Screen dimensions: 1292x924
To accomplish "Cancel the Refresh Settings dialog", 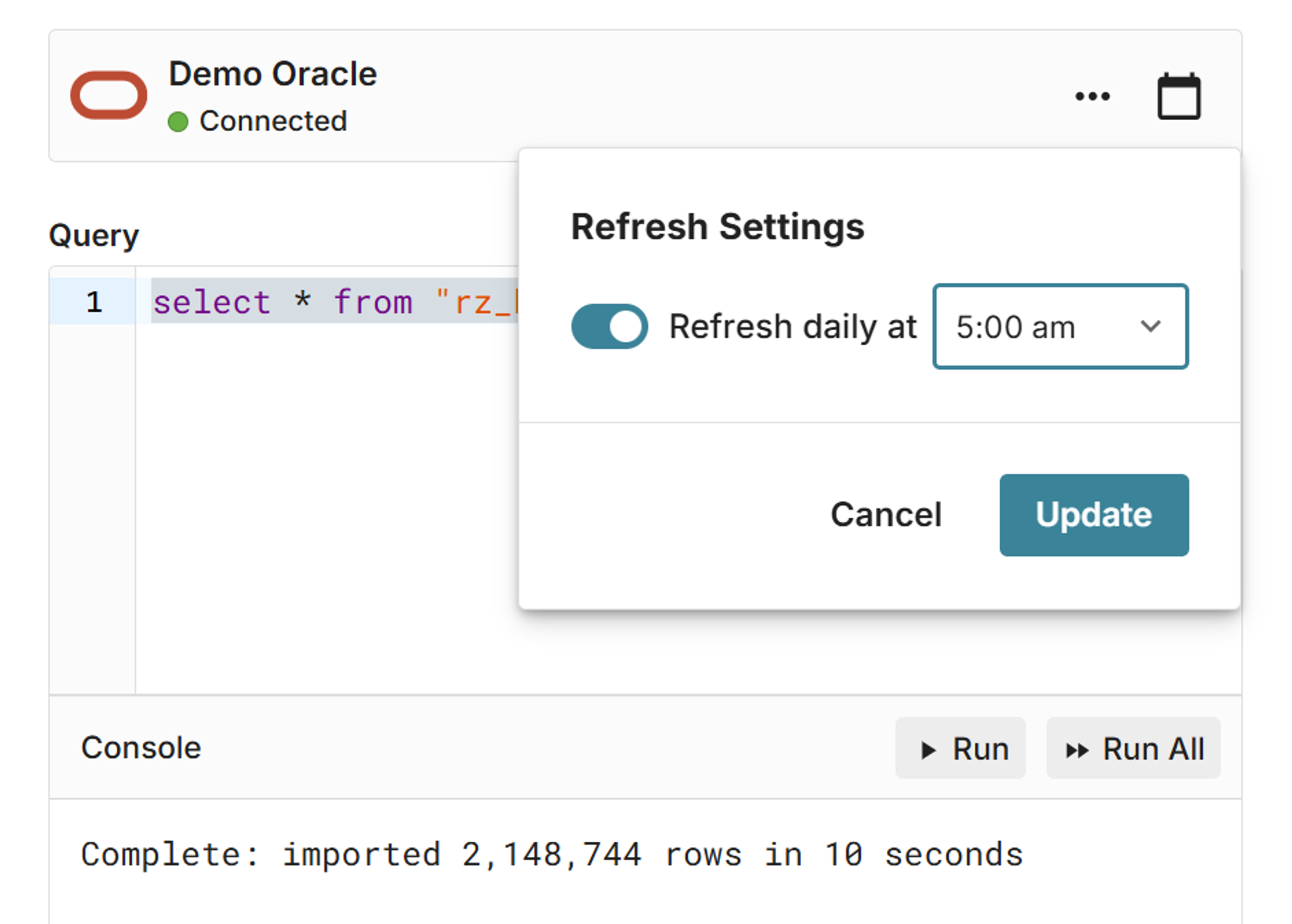I will [x=886, y=515].
